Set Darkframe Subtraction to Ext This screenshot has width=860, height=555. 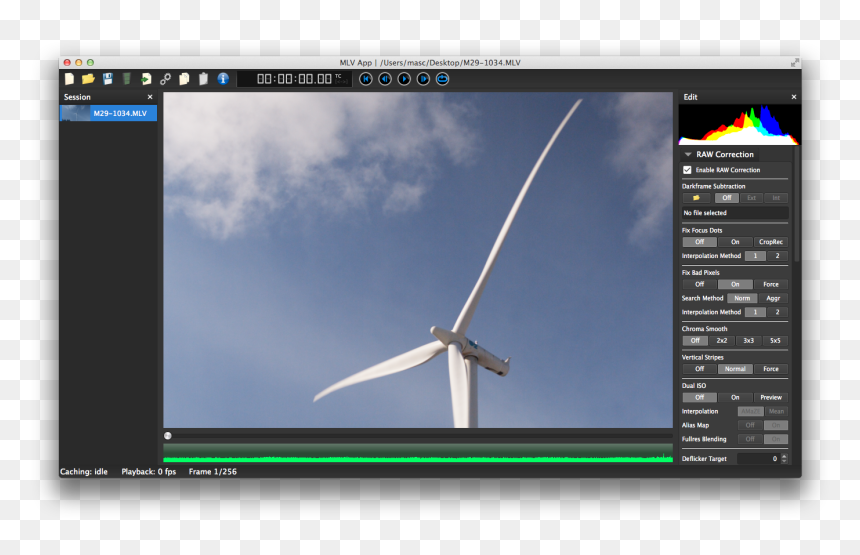pos(751,198)
